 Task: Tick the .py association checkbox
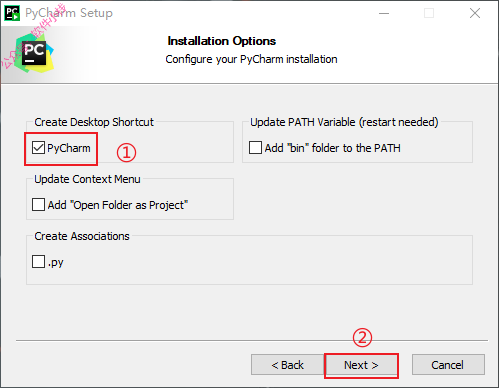[38, 262]
